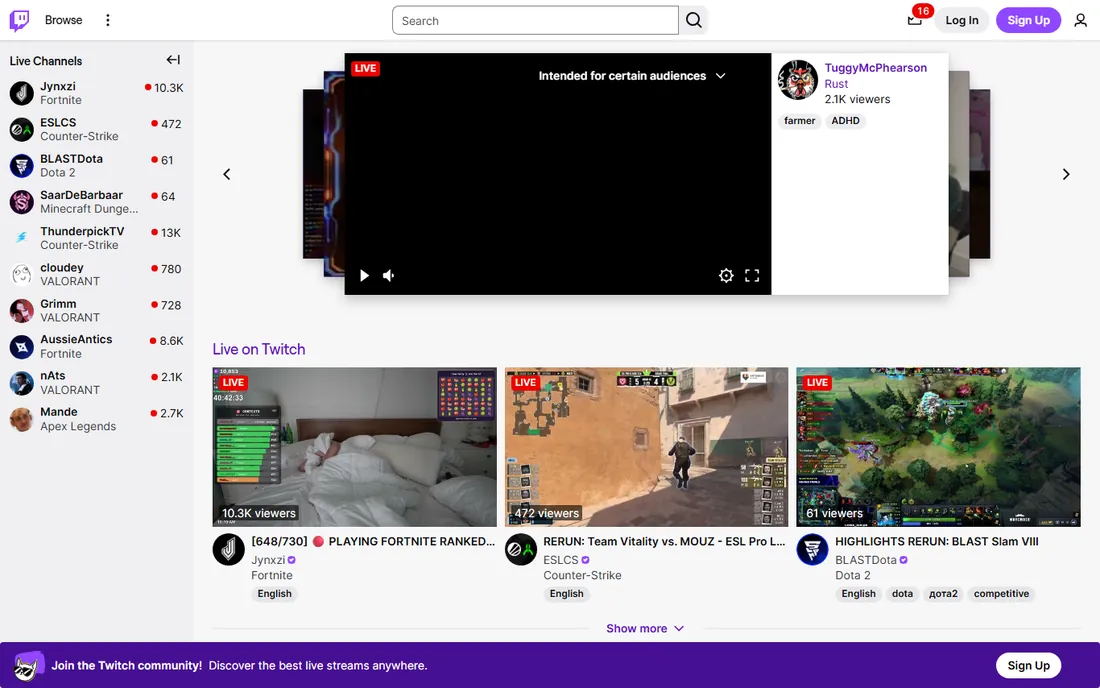Open cloudey avatar in sidebar

22,275
